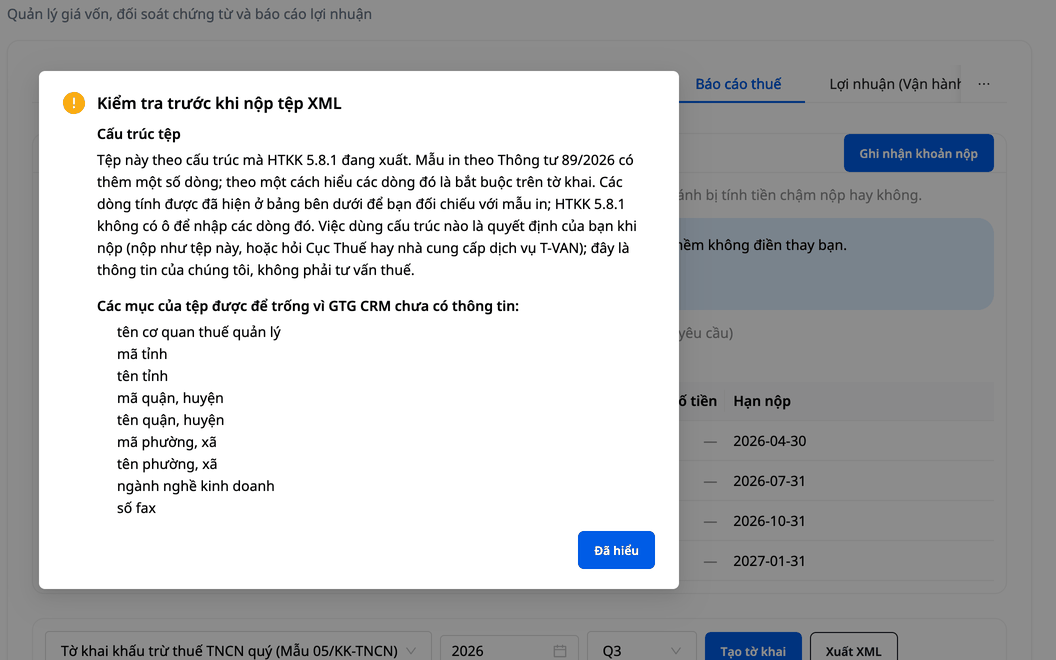Click the calendar icon in year field
Viewport: 1056px width, 660px height.
coord(560,651)
